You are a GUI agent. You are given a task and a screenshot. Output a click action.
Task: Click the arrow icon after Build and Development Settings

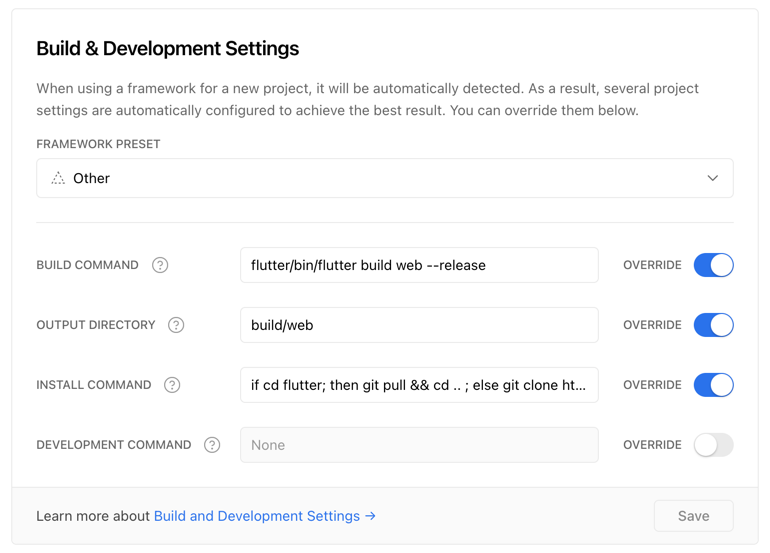[x=371, y=516]
